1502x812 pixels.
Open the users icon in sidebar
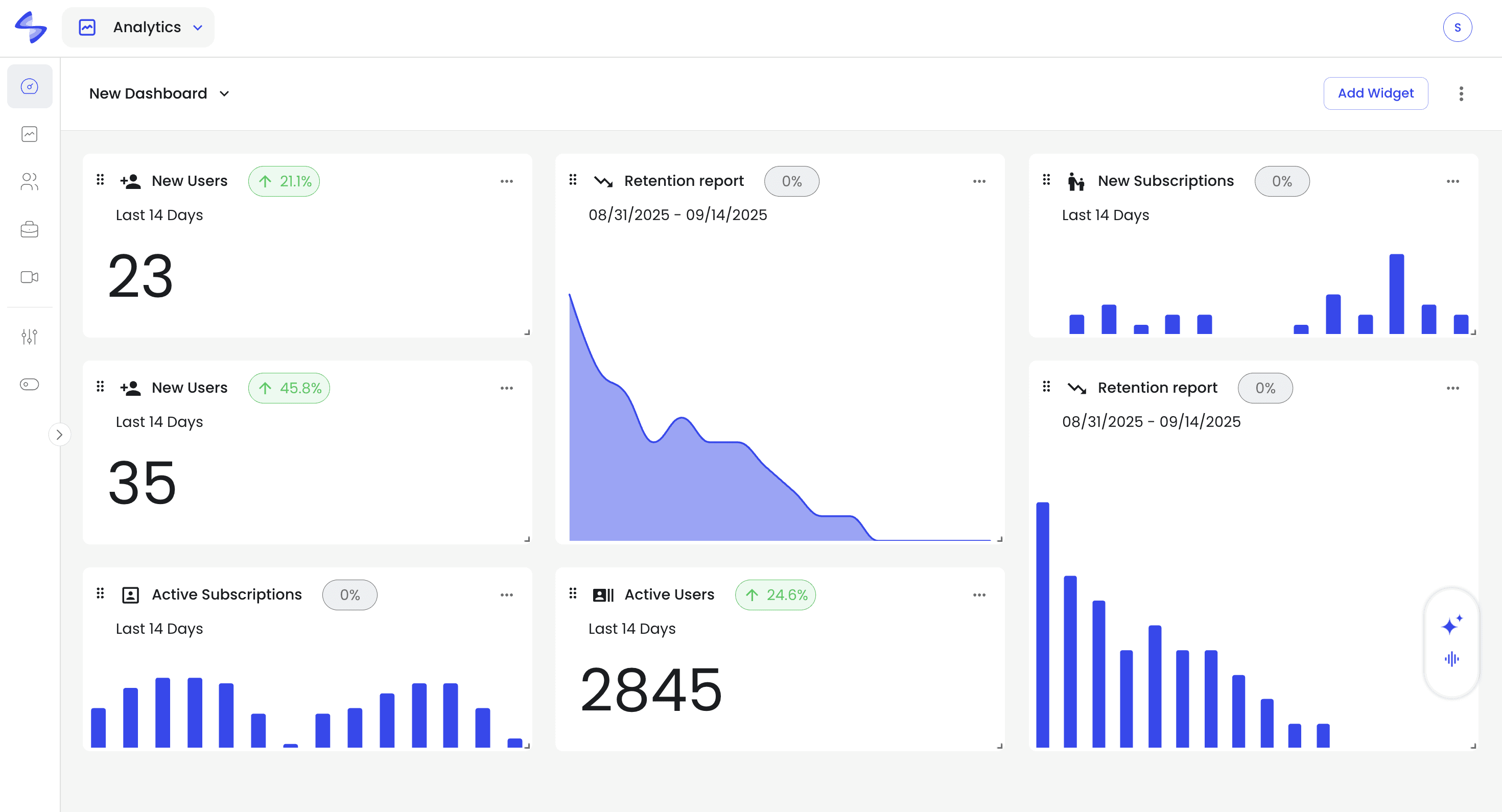29,182
